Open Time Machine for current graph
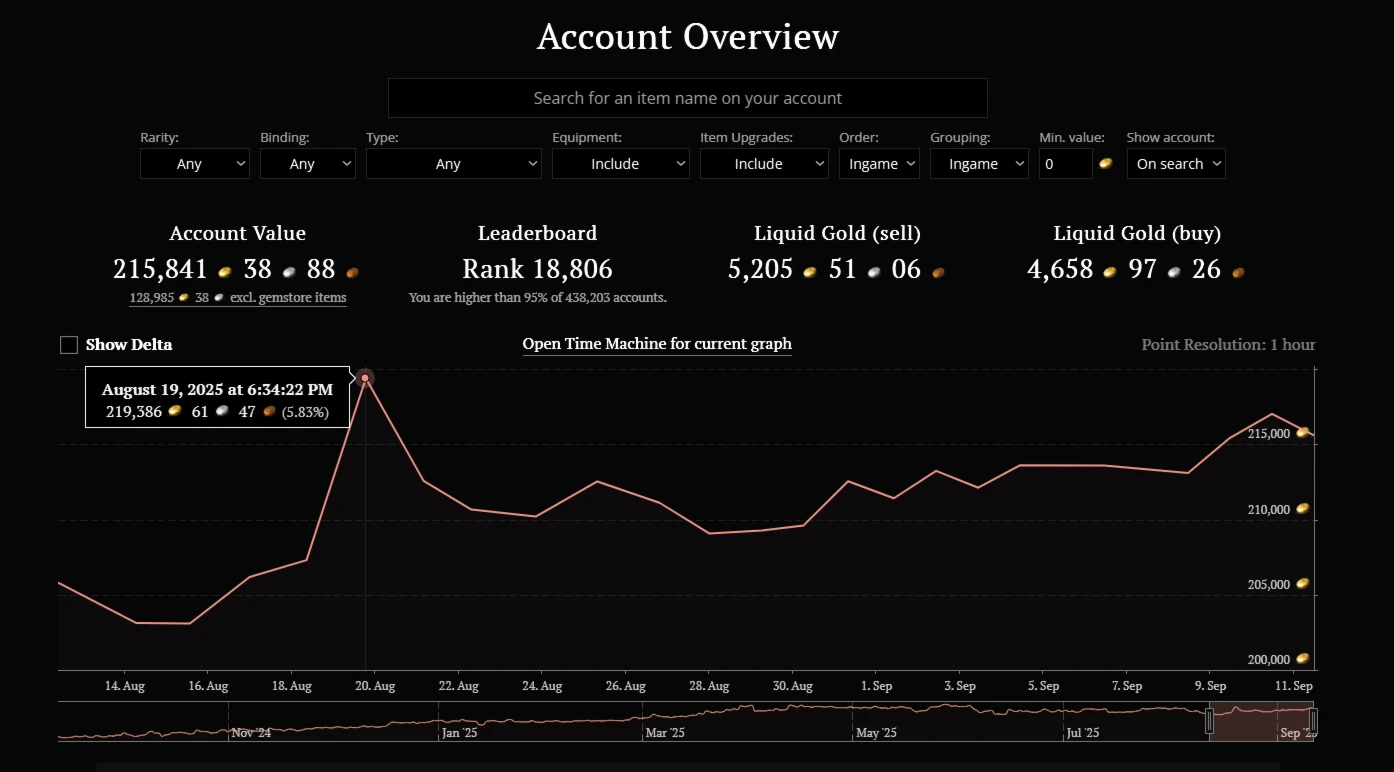The height and width of the screenshot is (772, 1394). coord(657,344)
